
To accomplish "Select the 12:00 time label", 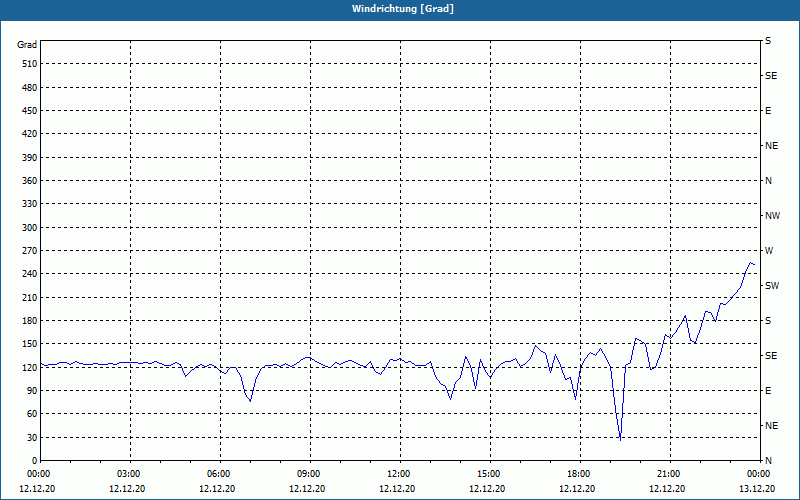I will coord(397,474).
